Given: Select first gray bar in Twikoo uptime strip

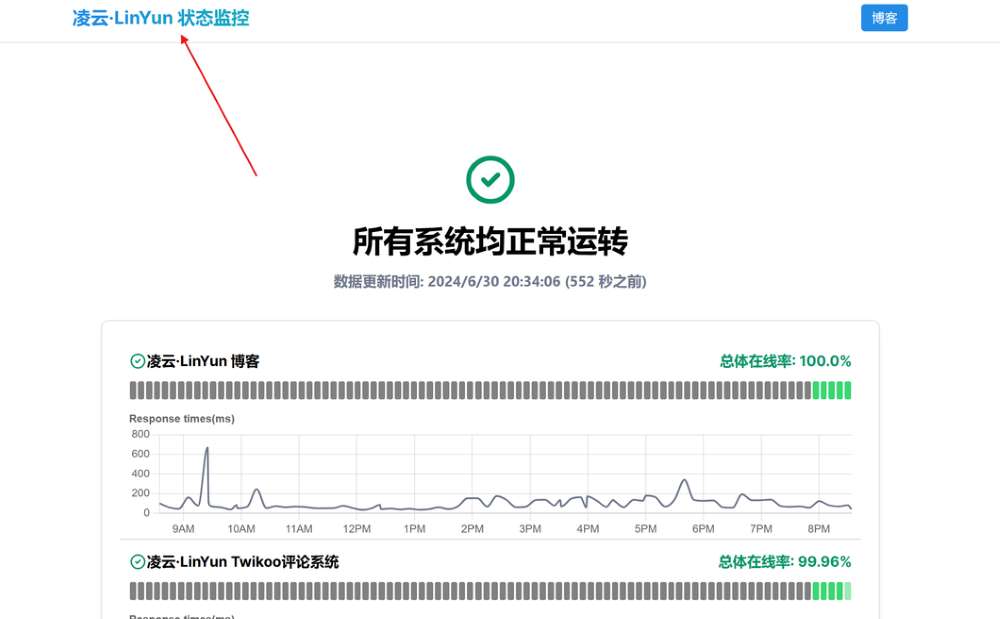Looking at the screenshot, I should [x=133, y=591].
